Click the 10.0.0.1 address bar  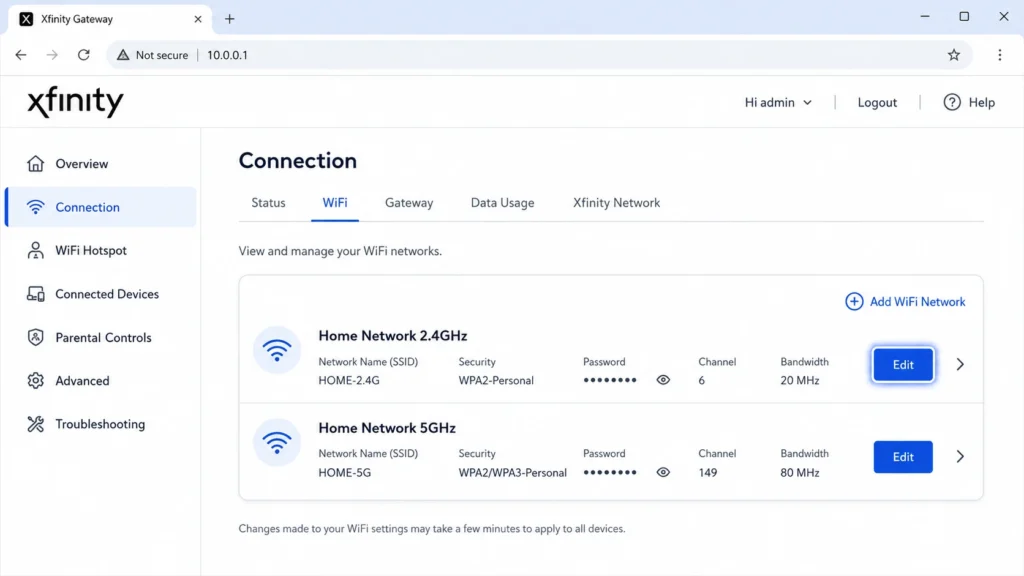pyautogui.click(x=539, y=55)
